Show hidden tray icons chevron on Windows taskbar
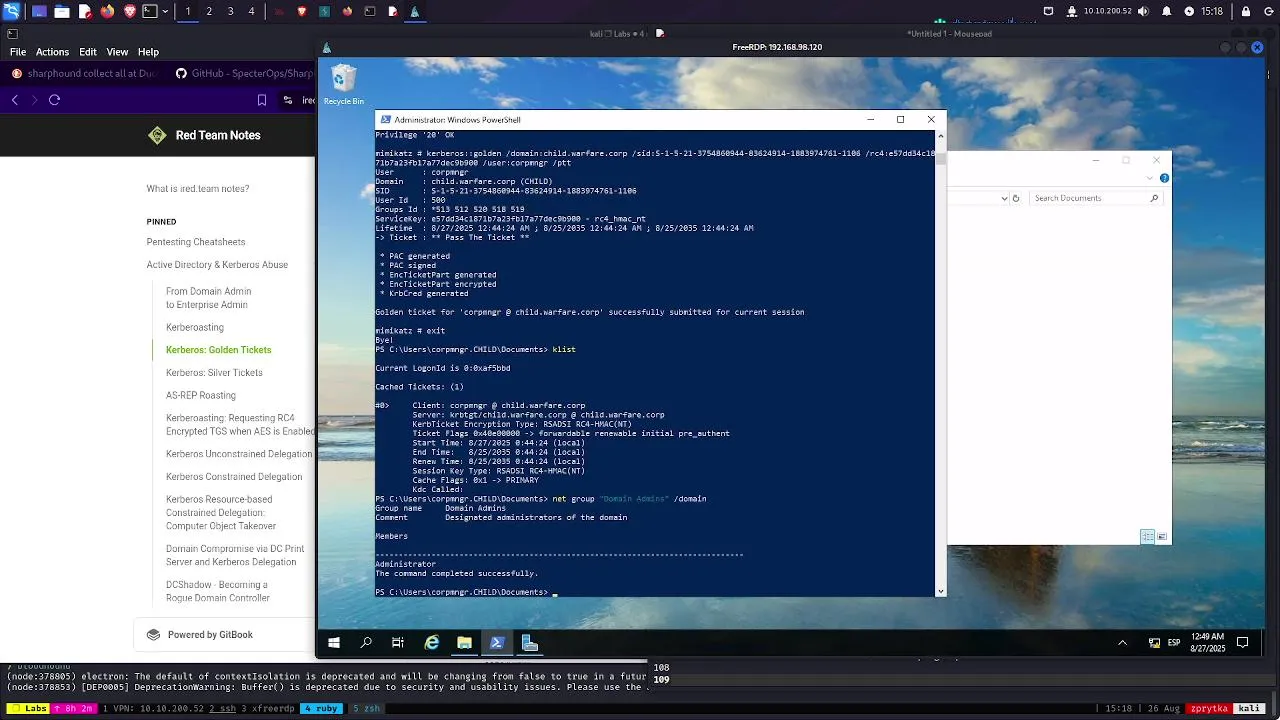Screen dimensions: 1280x720 click(x=1122, y=643)
